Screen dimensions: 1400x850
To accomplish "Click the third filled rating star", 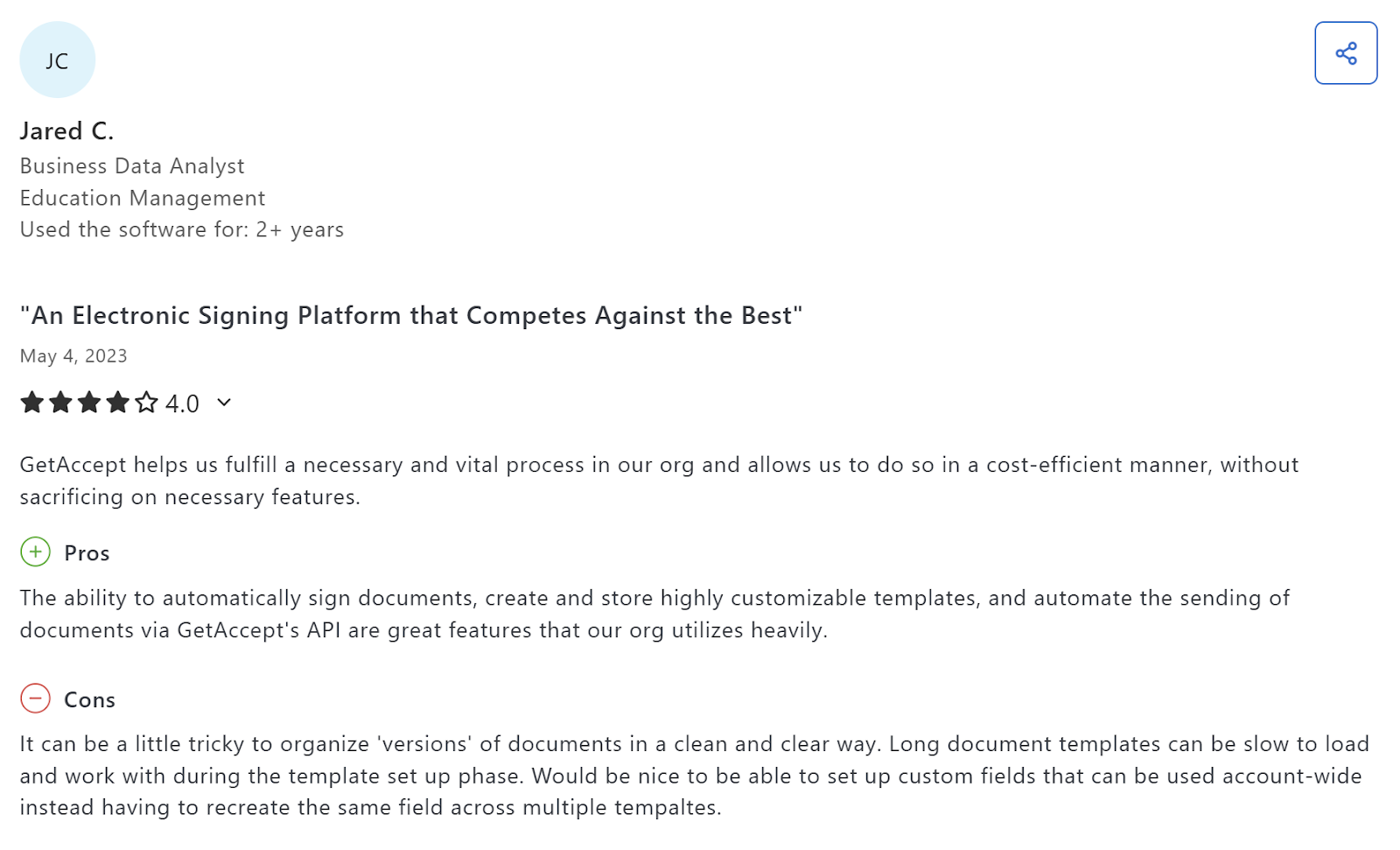I will tap(89, 403).
